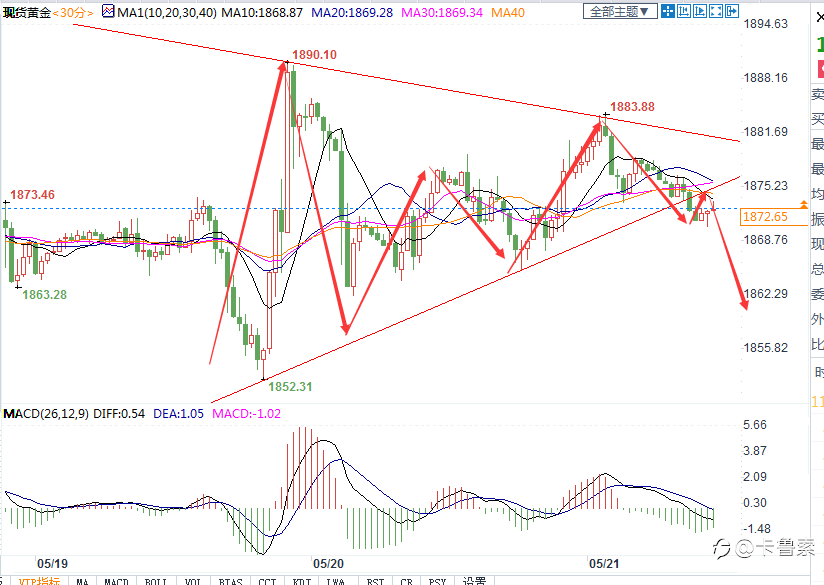Click the 5.66 MACD scale value
Viewport: 824px width, 585px height.
(755, 425)
